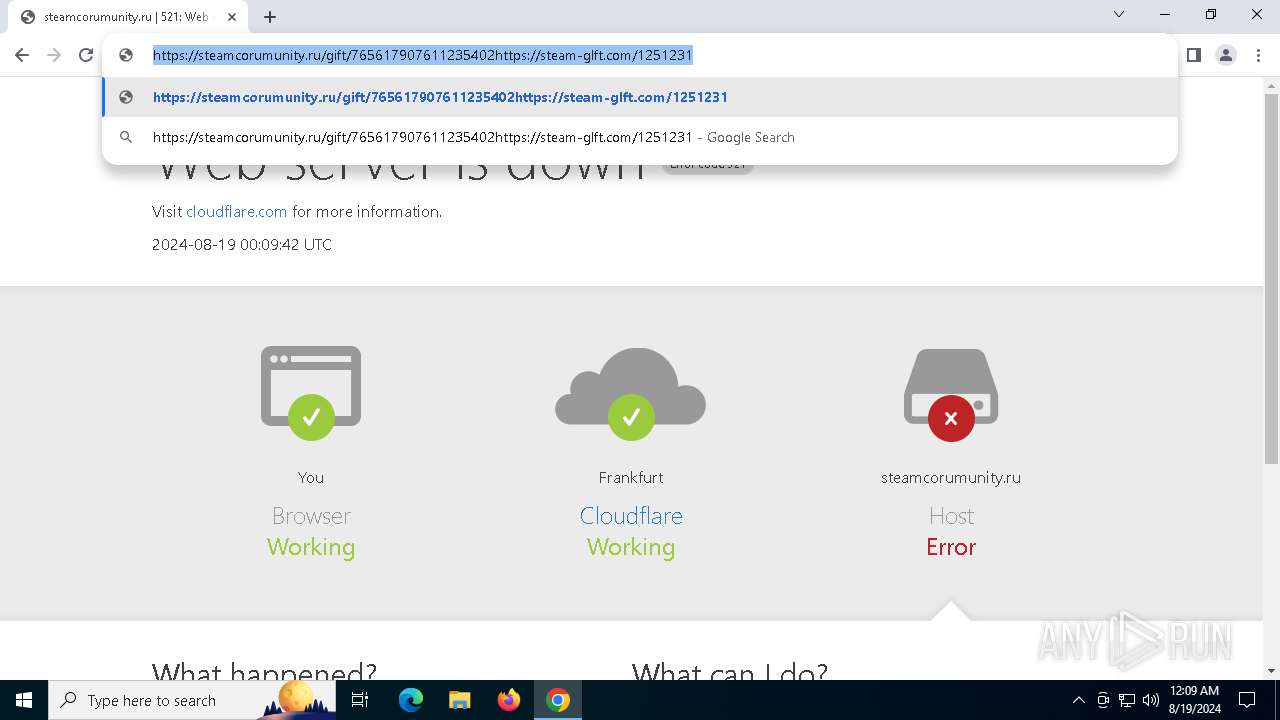Restore down the Chrome window

point(1211,14)
